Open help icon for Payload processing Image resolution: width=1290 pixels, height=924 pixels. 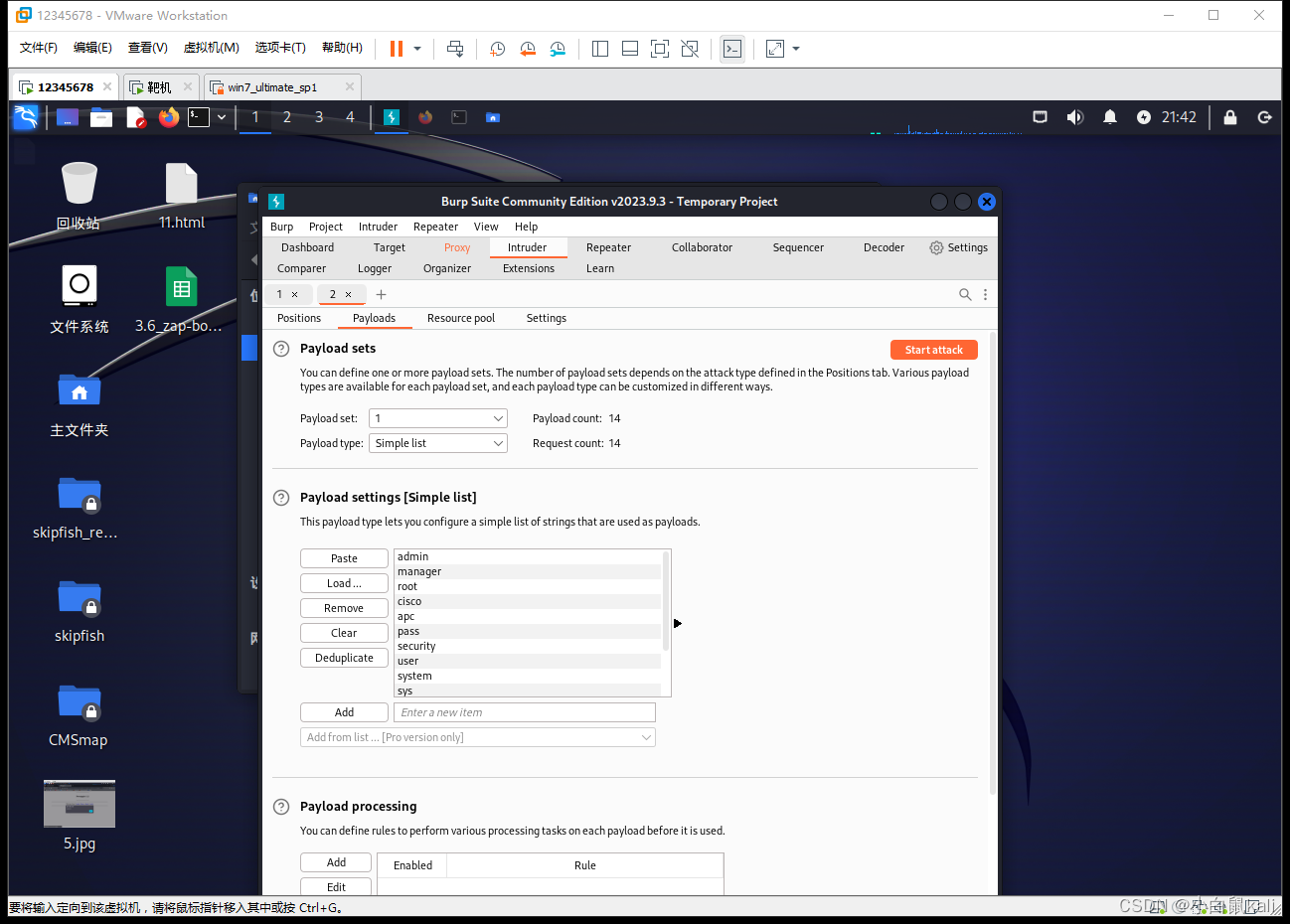pos(281,807)
